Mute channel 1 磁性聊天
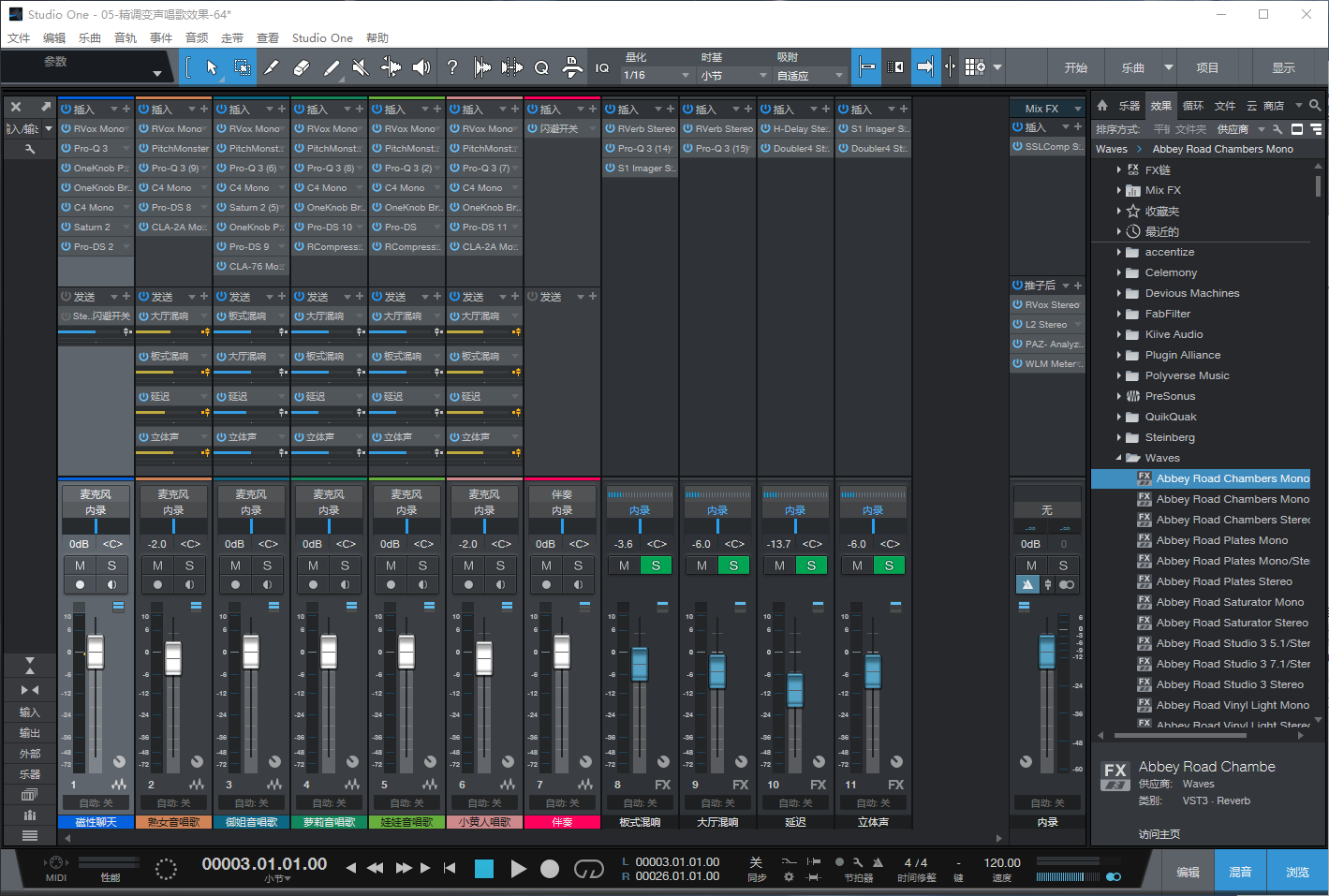1329x896 pixels. (81, 565)
